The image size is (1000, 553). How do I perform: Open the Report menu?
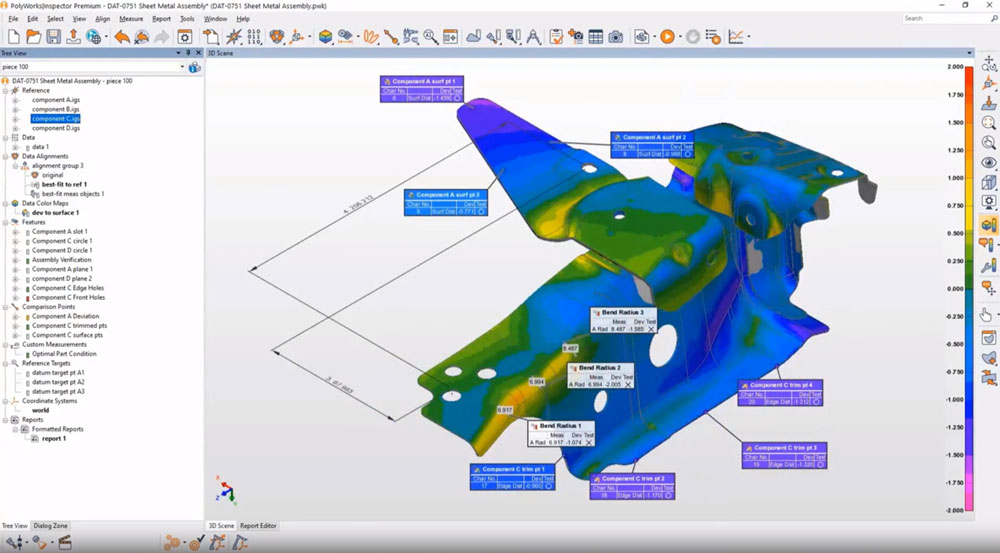161,19
